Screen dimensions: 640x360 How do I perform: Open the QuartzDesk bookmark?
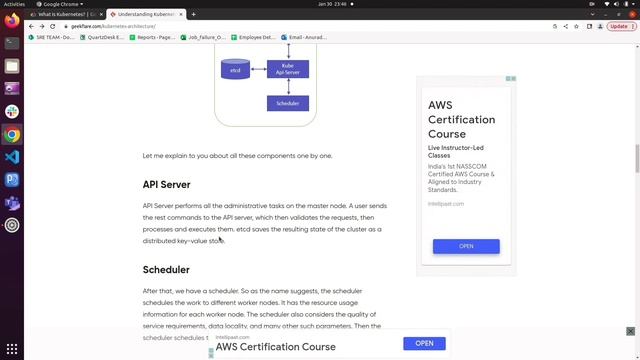102,37
